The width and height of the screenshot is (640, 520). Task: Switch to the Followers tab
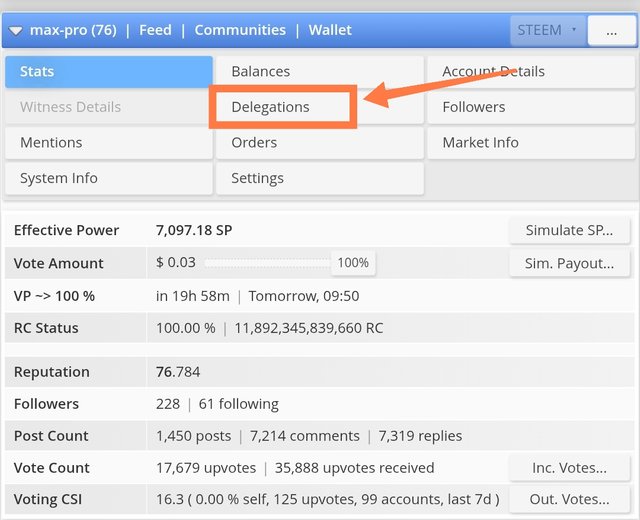click(531, 107)
